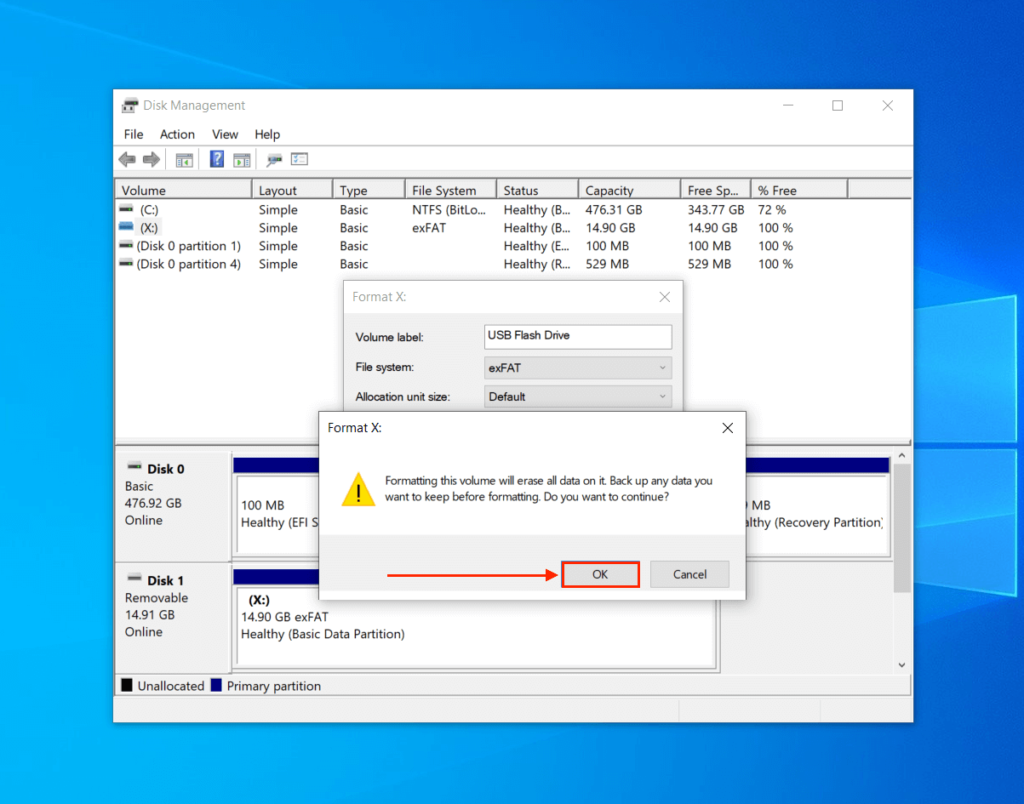Click the yellow warning triangle icon

[x=359, y=490]
